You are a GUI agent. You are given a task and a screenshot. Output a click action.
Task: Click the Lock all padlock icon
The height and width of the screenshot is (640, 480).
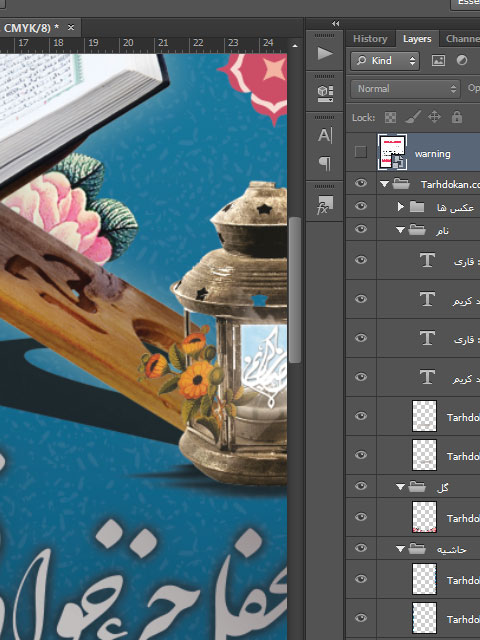(457, 118)
